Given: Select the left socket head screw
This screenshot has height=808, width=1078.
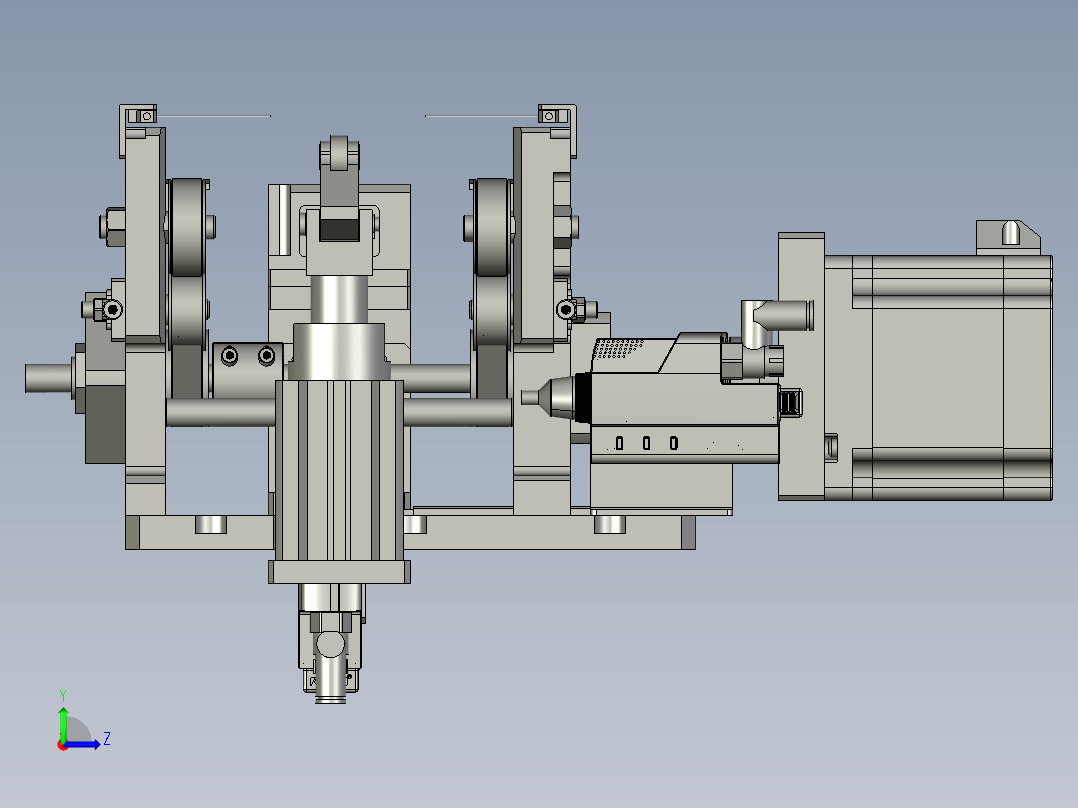Looking at the screenshot, I should (x=112, y=309).
